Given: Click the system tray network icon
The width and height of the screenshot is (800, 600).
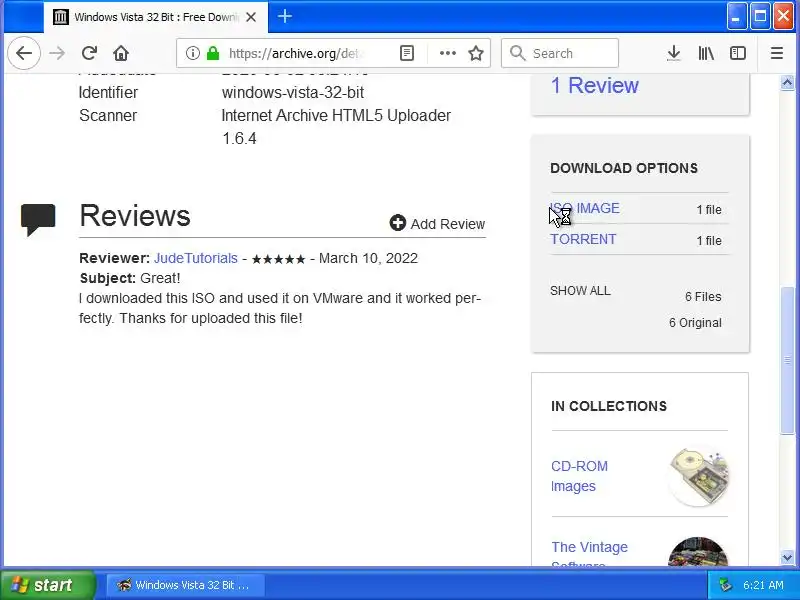Looking at the screenshot, I should [725, 585].
